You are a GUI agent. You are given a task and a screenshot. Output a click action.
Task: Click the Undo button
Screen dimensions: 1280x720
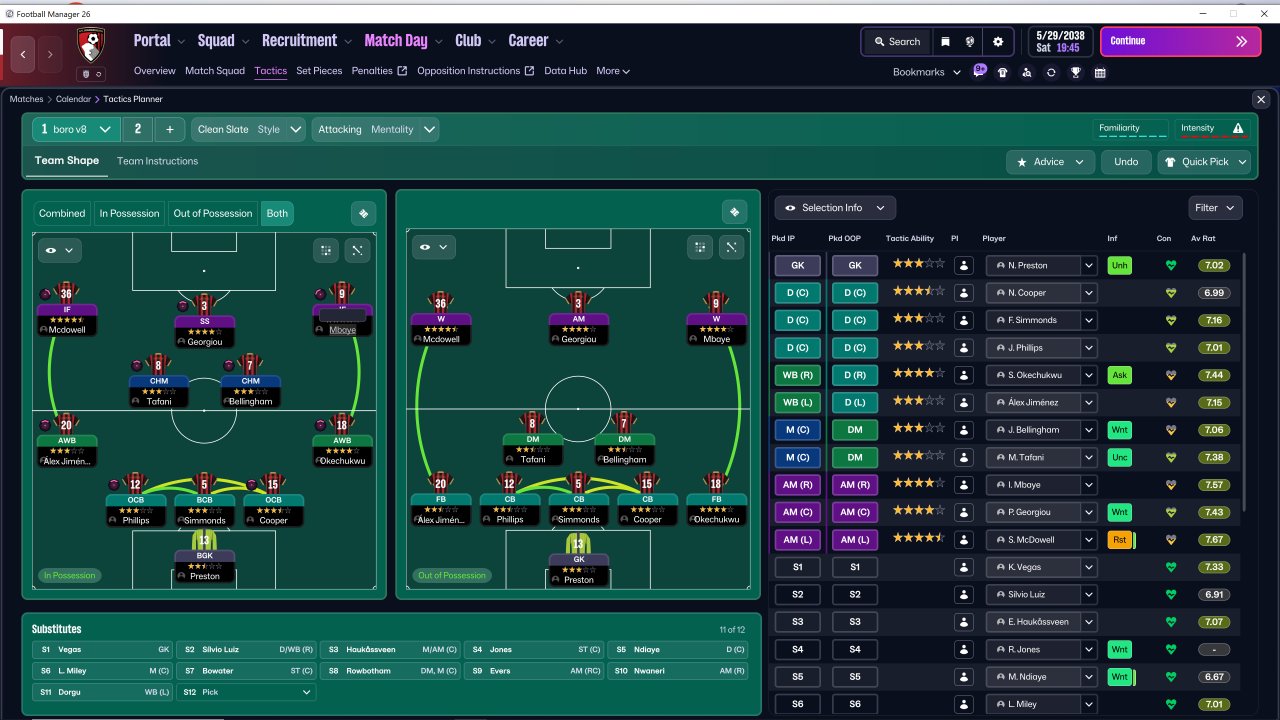[1126, 162]
